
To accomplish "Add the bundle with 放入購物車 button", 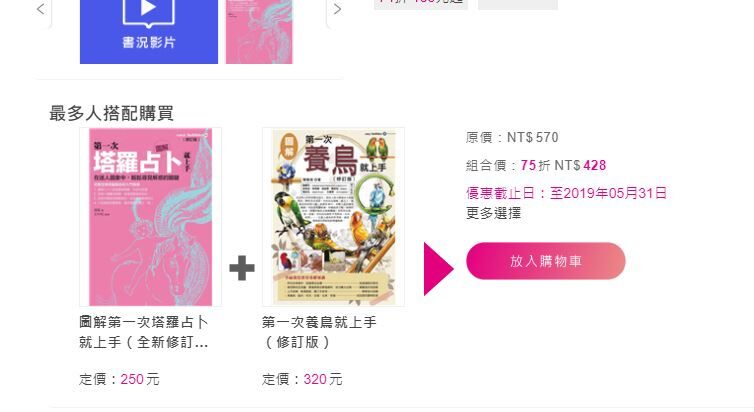I will coord(546,261).
